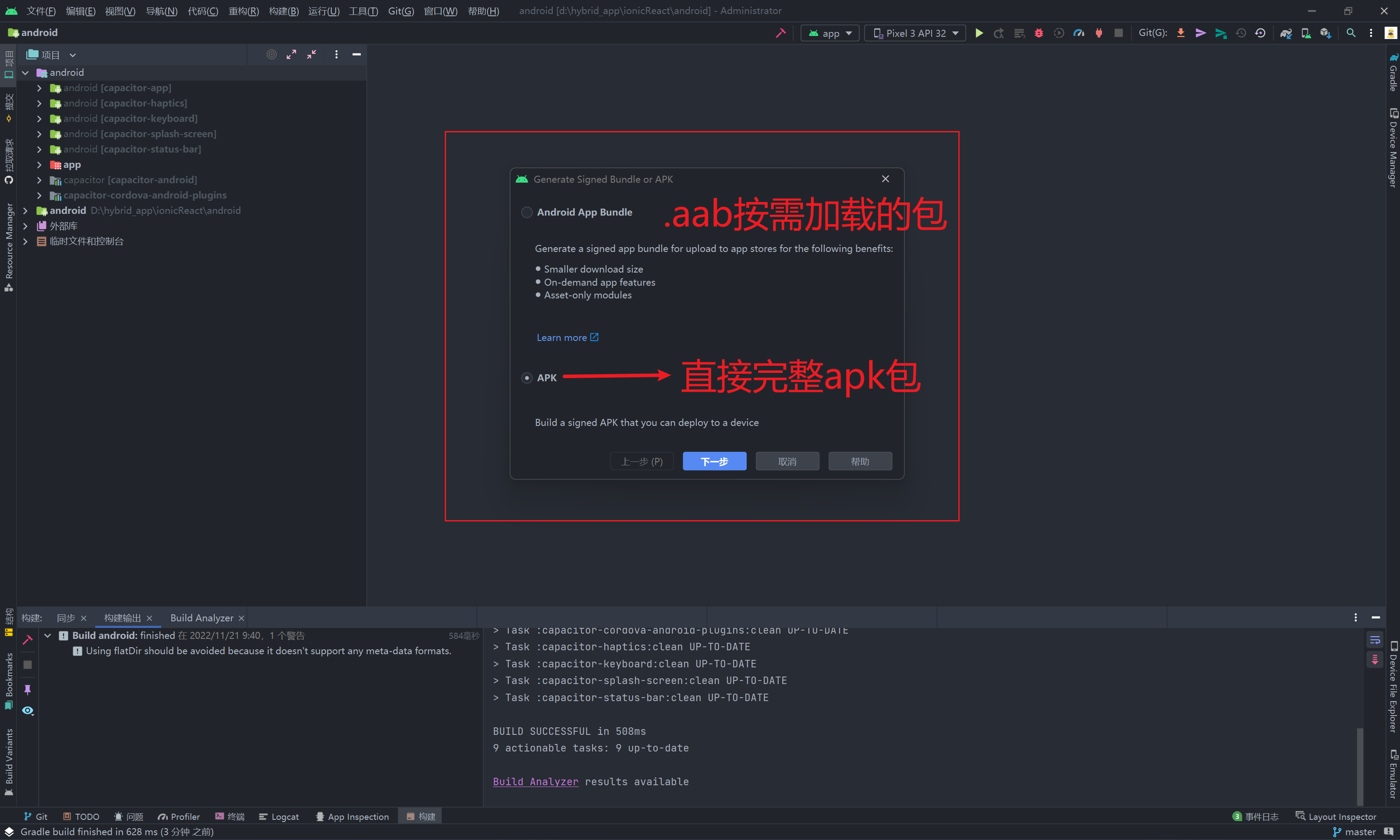
Task: Click the Debug app bug icon
Action: point(1039,33)
